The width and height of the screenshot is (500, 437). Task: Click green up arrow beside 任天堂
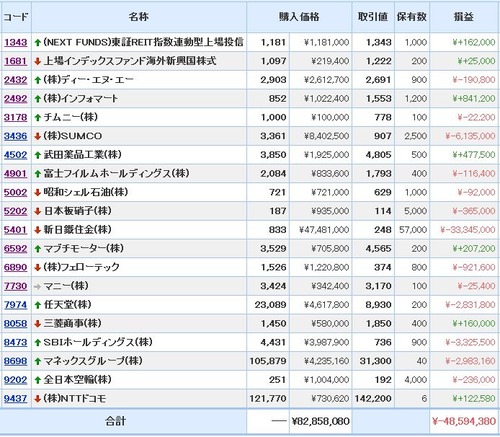pos(38,305)
